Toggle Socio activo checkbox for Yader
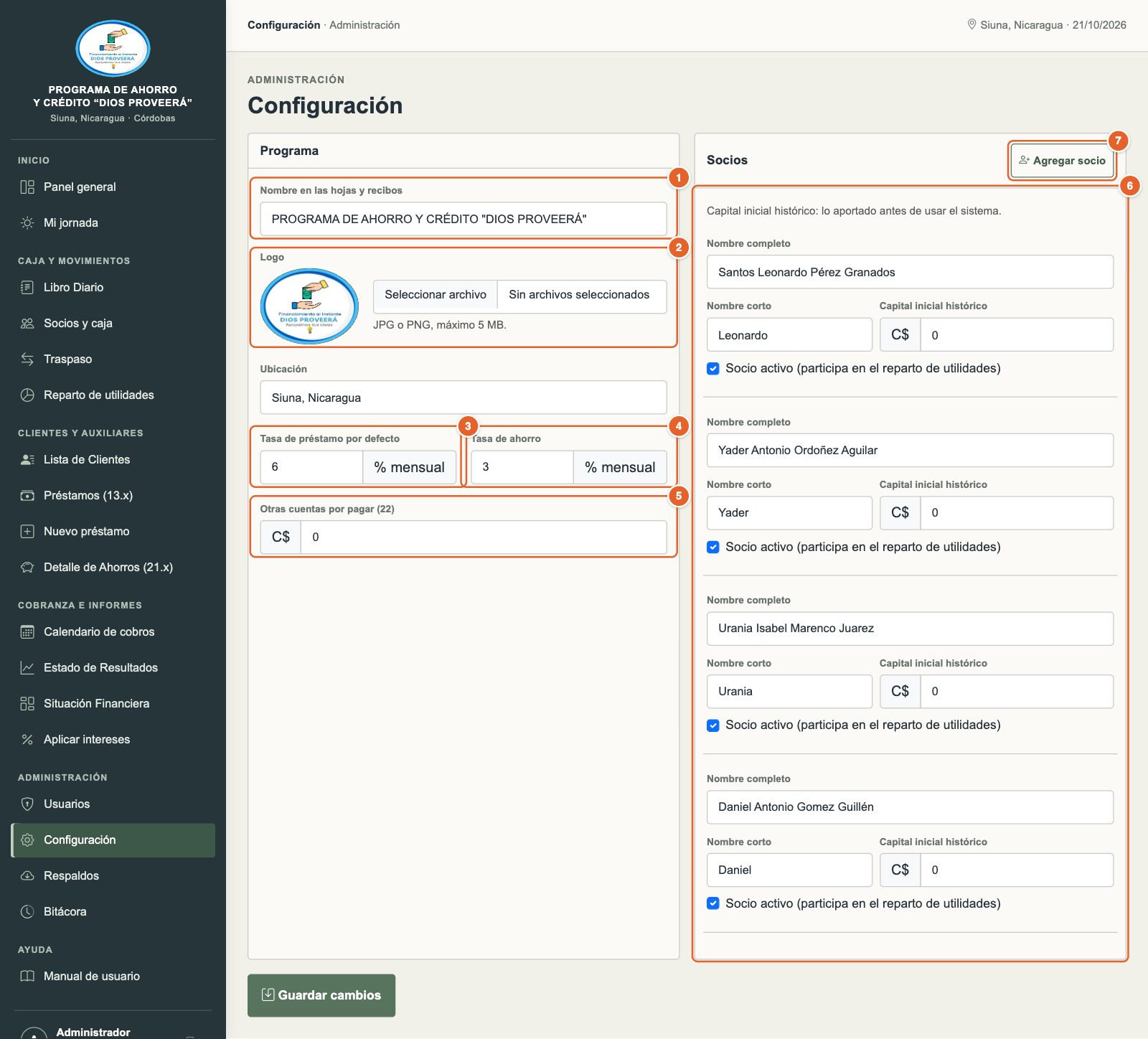1148x1039 pixels. point(713,547)
